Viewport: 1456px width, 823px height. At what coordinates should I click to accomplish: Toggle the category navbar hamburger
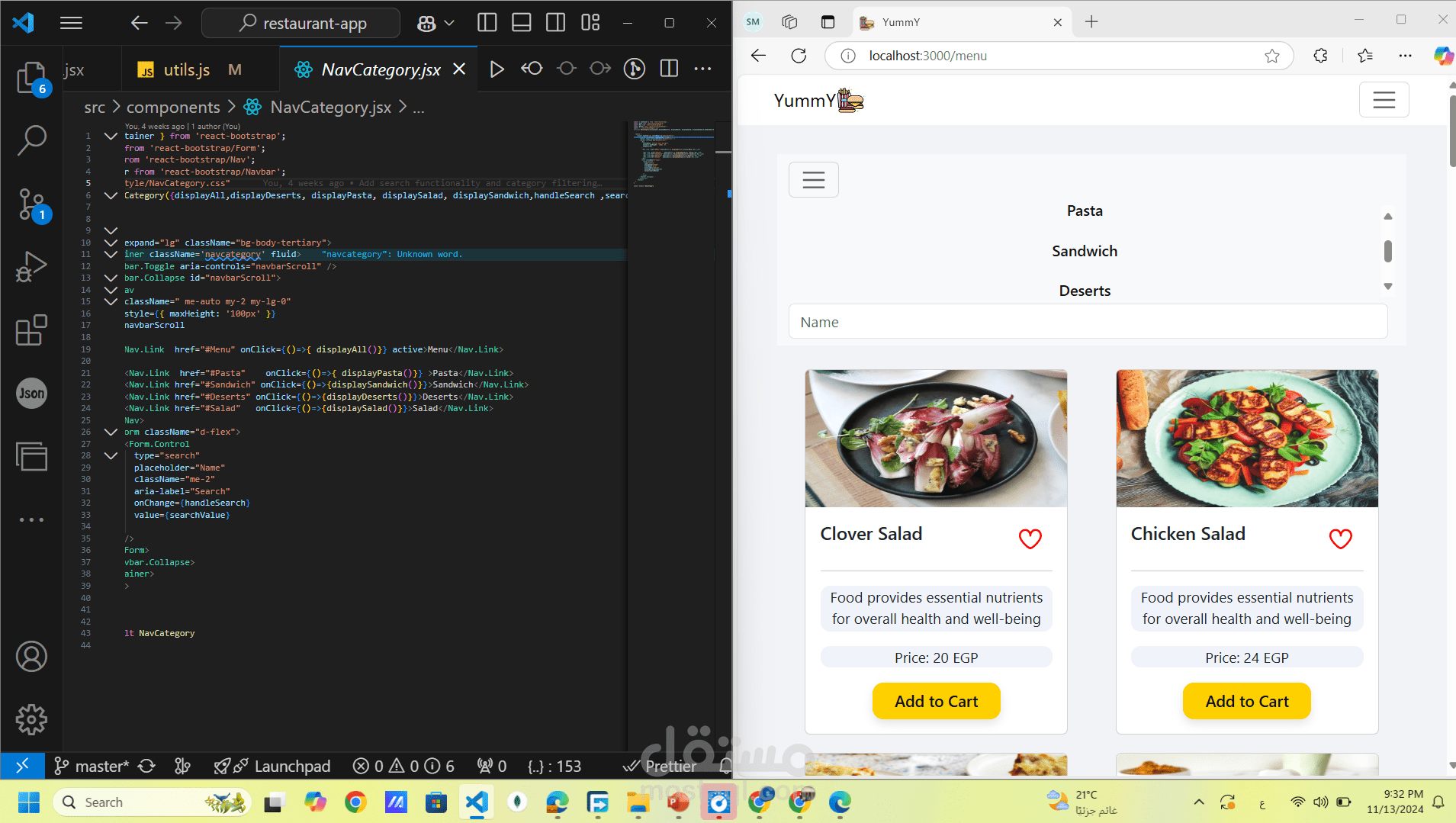coord(813,180)
